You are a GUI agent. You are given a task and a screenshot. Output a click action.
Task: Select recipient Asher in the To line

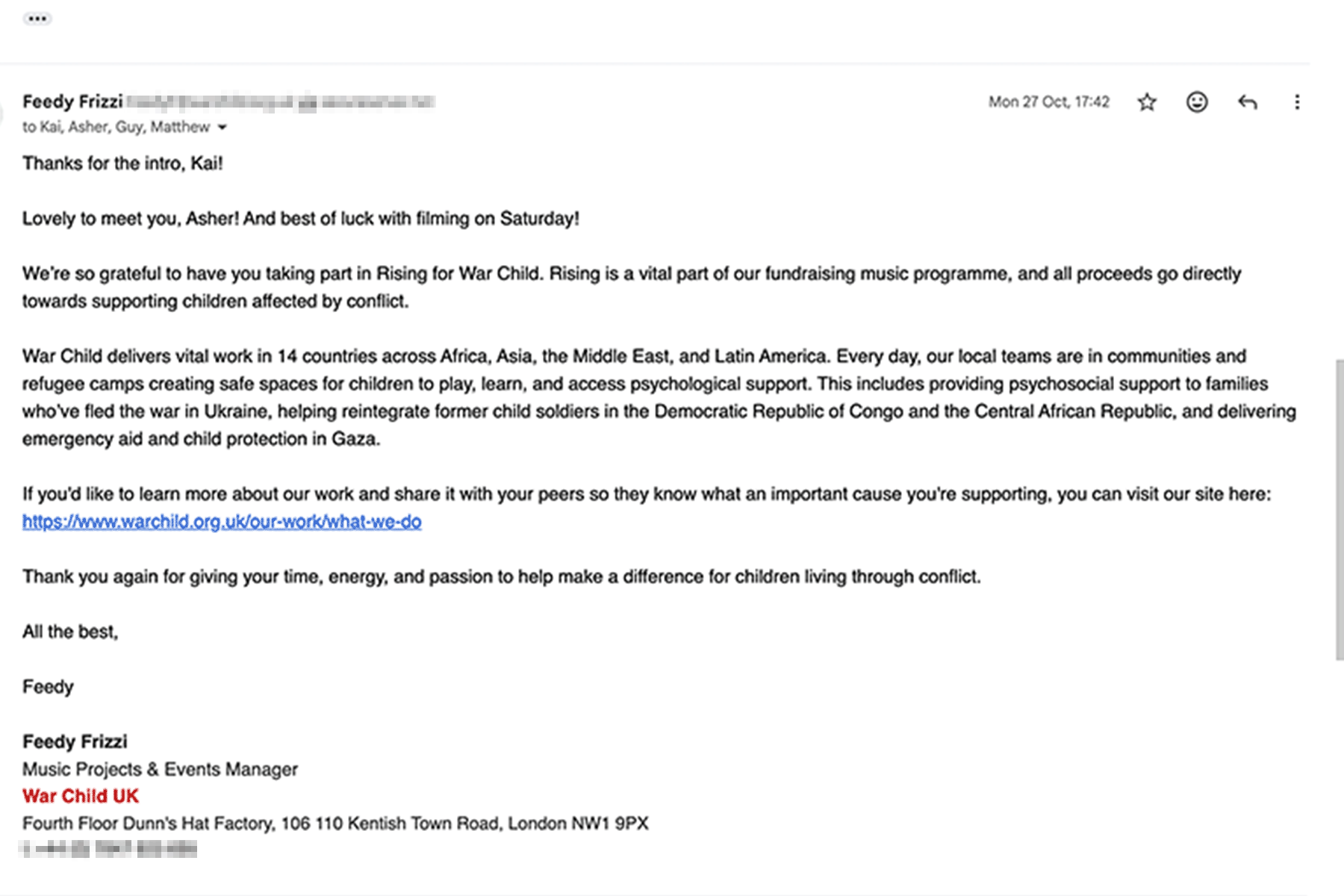90,127
